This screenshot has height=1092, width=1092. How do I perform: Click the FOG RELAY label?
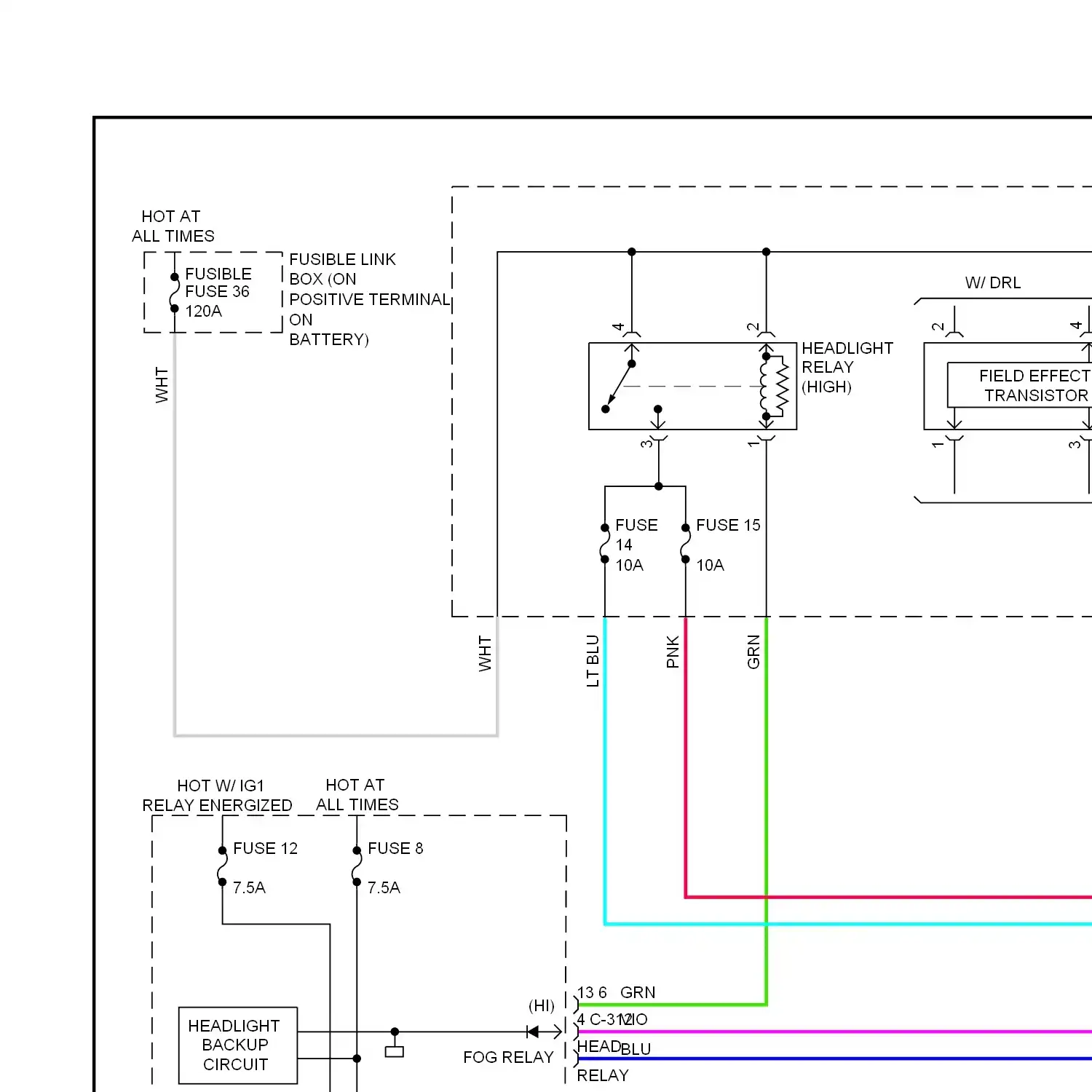point(508,1057)
